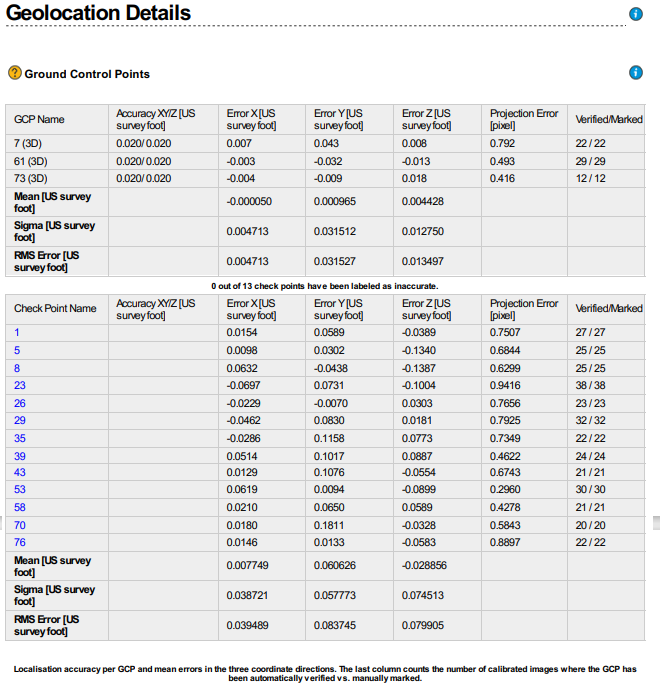
Task: Select check point 23 link
Action: [x=20, y=385]
